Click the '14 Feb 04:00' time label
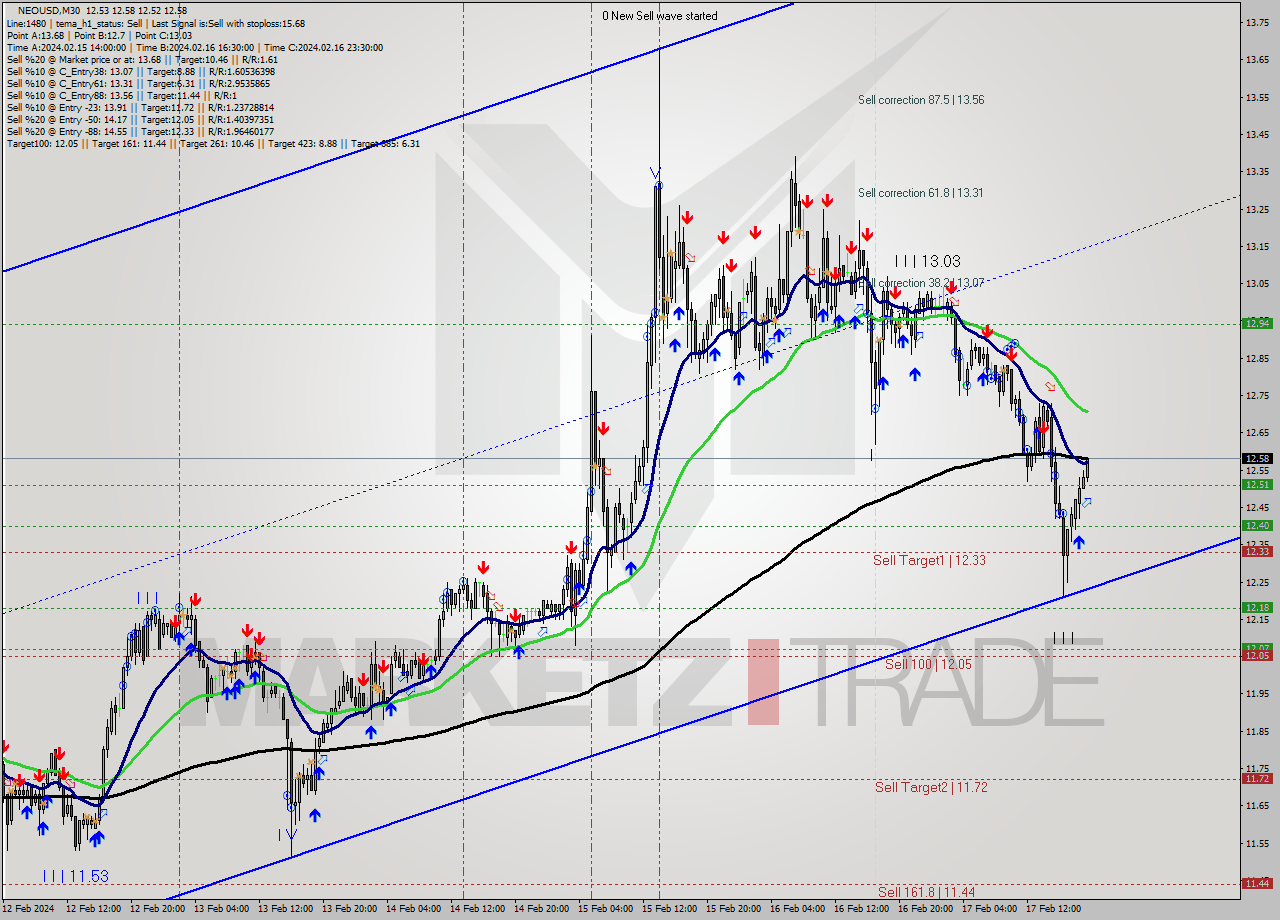 pos(413,909)
